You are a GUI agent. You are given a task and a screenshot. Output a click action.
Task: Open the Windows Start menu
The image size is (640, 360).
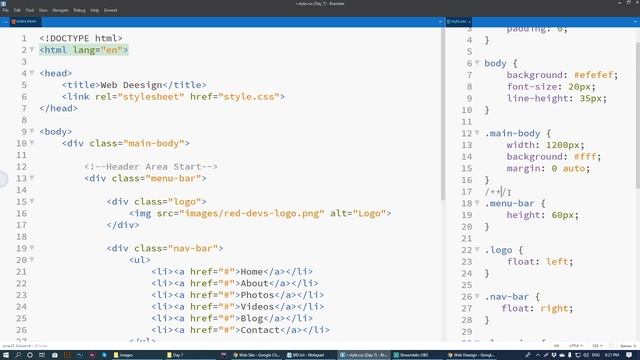click(6, 355)
